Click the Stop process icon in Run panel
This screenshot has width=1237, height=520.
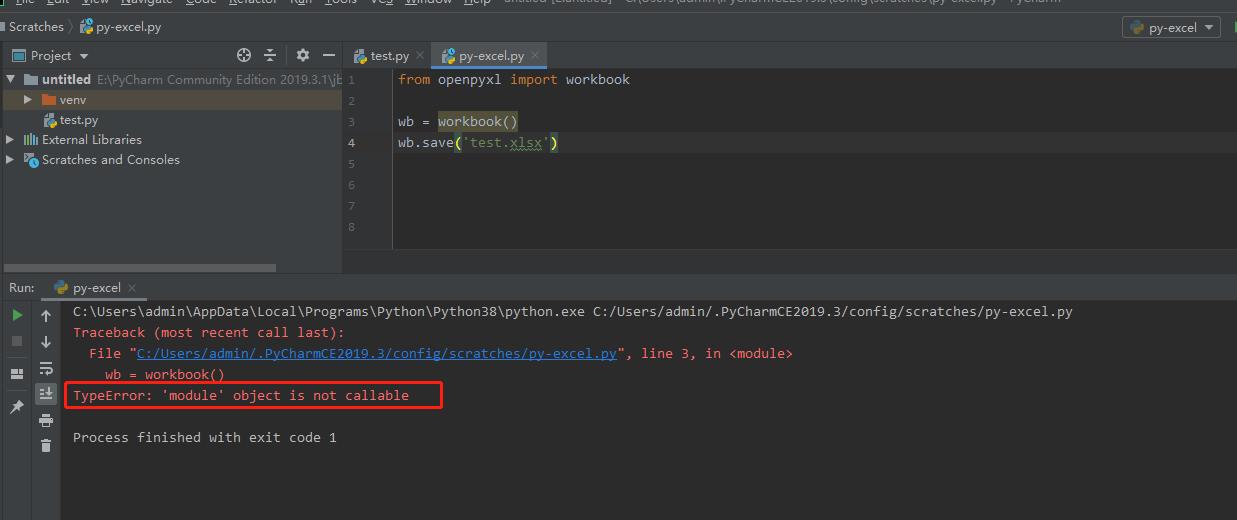coord(17,341)
